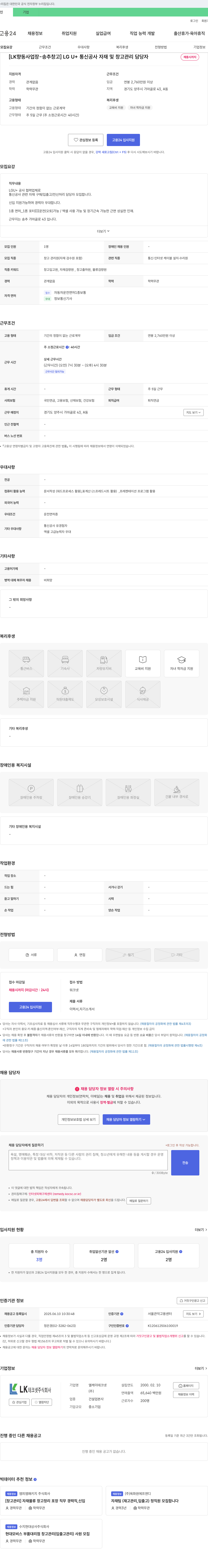Image resolution: width=208 pixels, height=1568 pixels.
Task: Open the 지도 보기 dropdown beside 근무 예정지
Action: (x=193, y=413)
